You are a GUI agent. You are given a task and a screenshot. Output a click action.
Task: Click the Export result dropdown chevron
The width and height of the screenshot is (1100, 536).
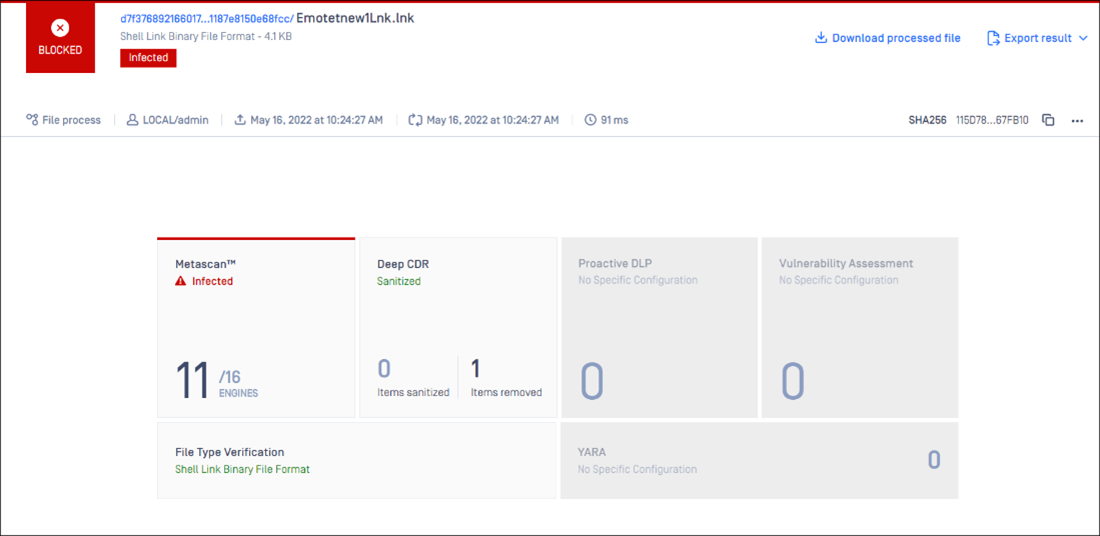1083,38
